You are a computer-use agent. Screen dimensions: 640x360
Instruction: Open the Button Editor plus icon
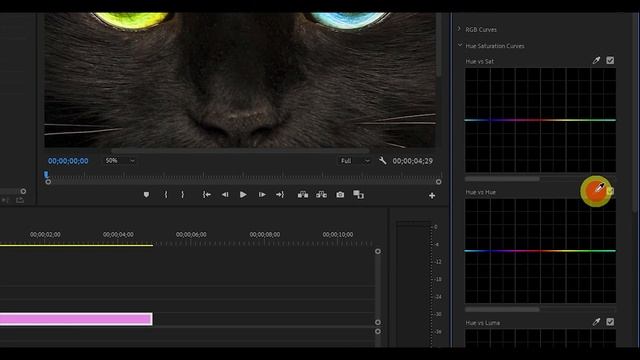(432, 196)
